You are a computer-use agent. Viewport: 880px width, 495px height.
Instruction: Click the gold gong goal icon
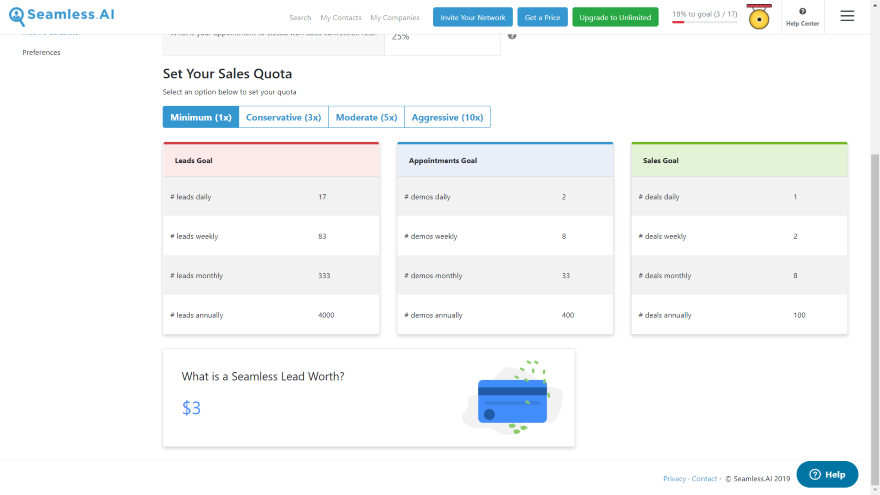tap(759, 18)
